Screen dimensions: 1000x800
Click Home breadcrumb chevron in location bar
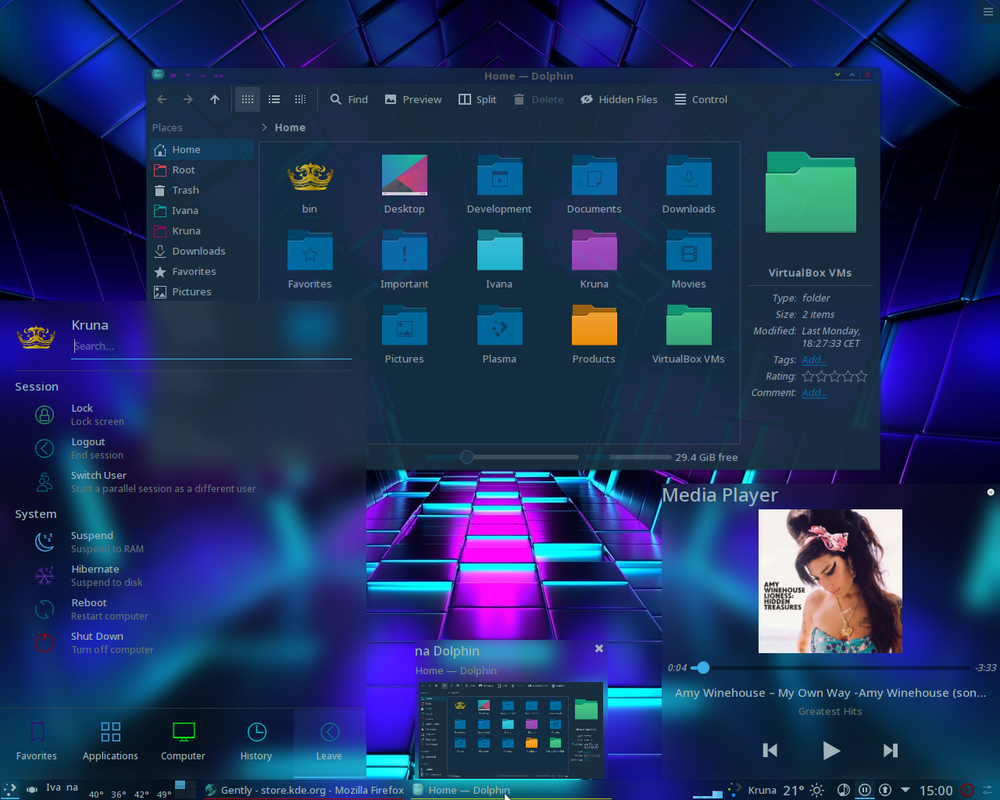point(264,128)
